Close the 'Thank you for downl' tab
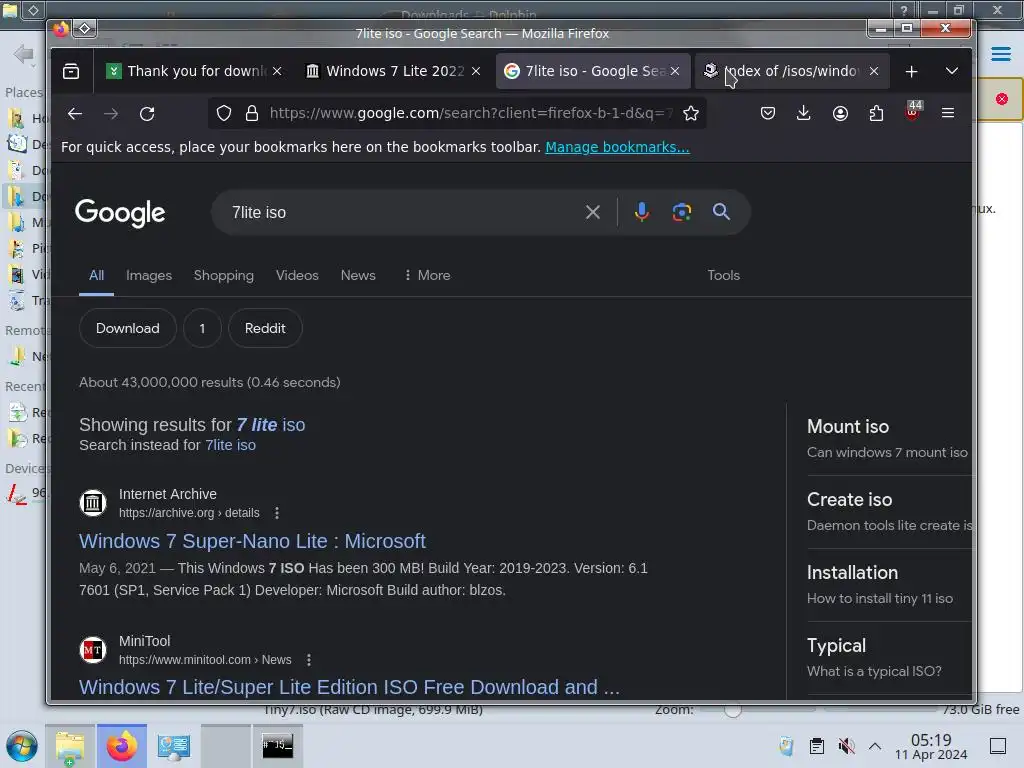The image size is (1024, 768). [x=277, y=71]
